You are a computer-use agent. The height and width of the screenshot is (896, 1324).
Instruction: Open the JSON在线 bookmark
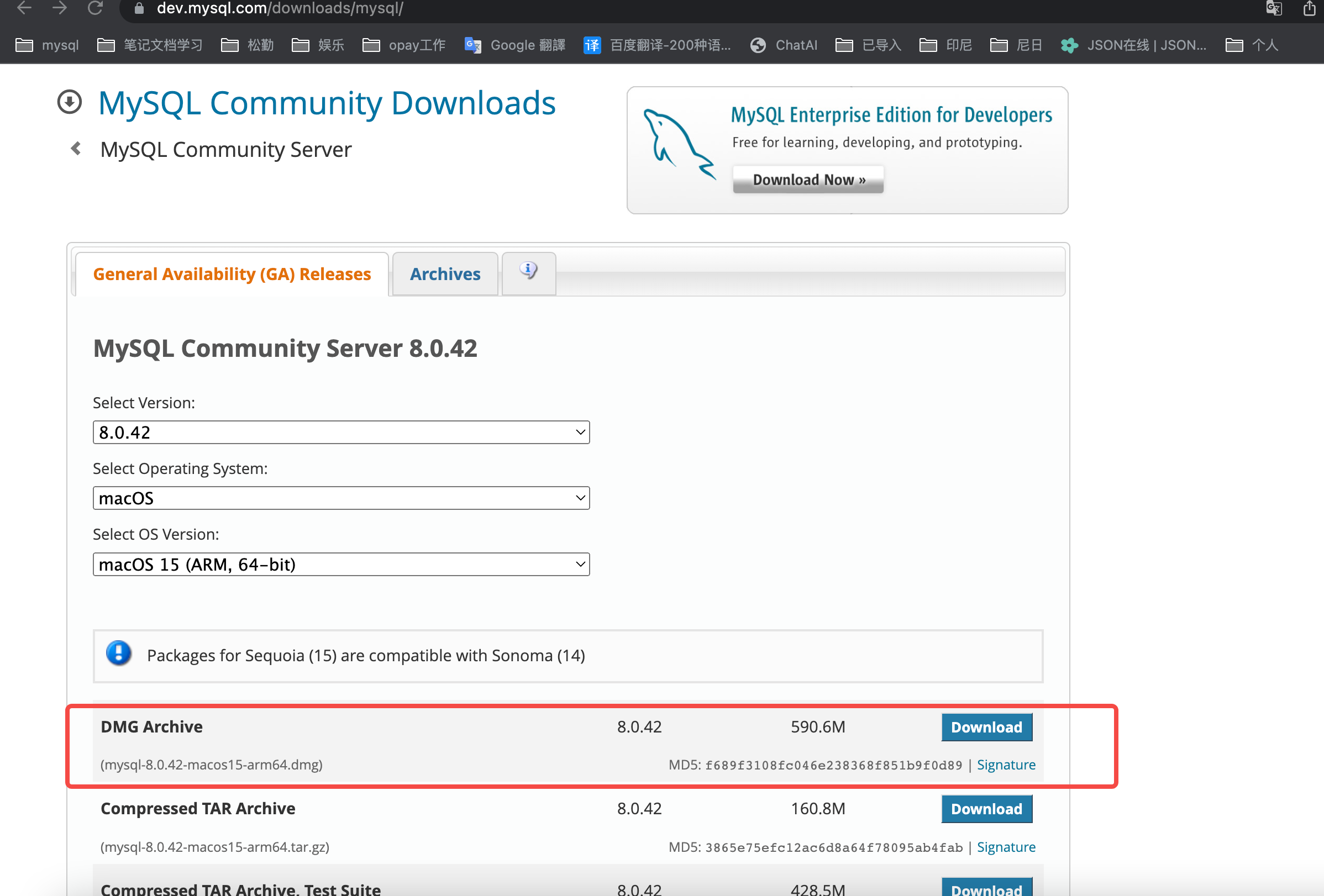pos(1134,45)
